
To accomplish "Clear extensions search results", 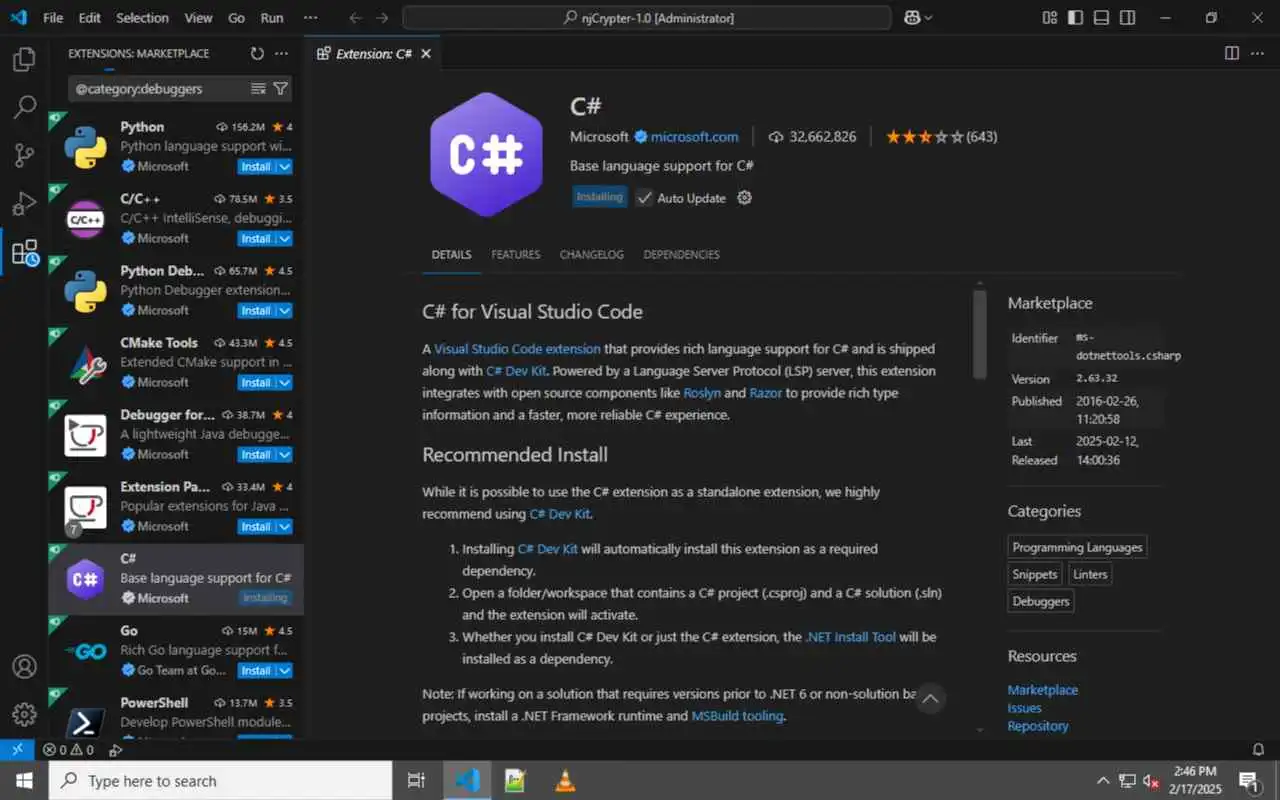I will pos(258,89).
